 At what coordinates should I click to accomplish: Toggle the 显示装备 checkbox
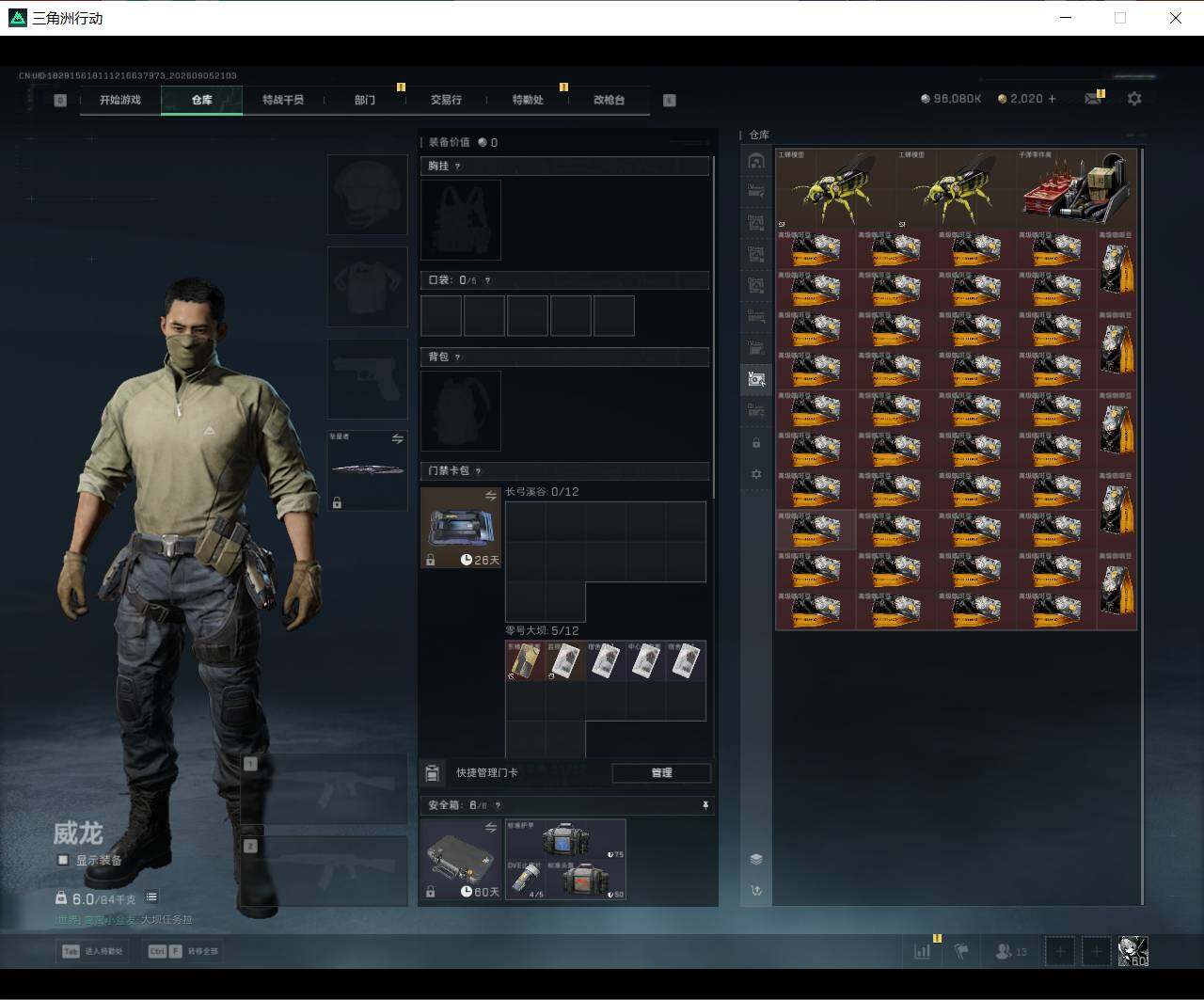(63, 860)
